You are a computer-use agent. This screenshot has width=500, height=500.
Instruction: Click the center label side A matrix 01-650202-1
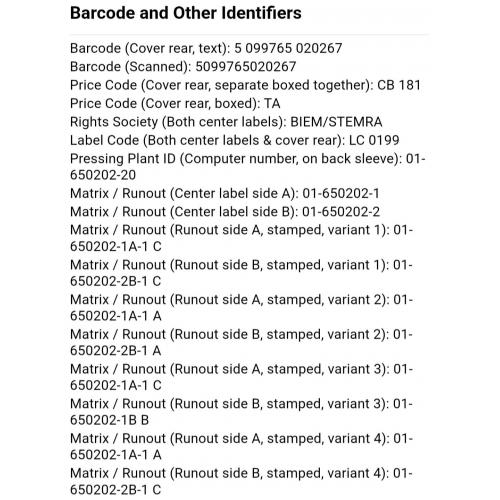341,193
